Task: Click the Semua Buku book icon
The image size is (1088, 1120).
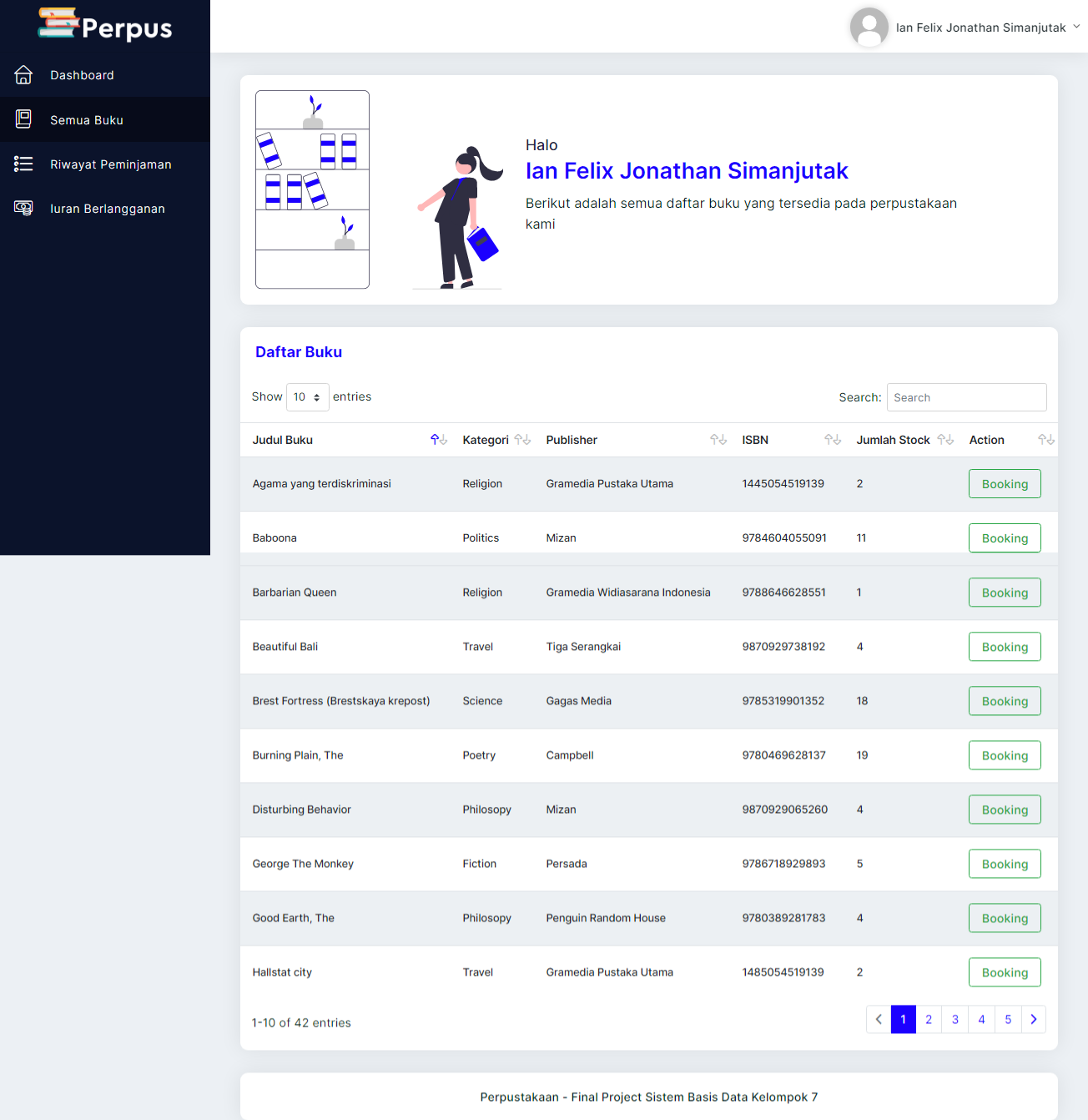Action: 23,119
